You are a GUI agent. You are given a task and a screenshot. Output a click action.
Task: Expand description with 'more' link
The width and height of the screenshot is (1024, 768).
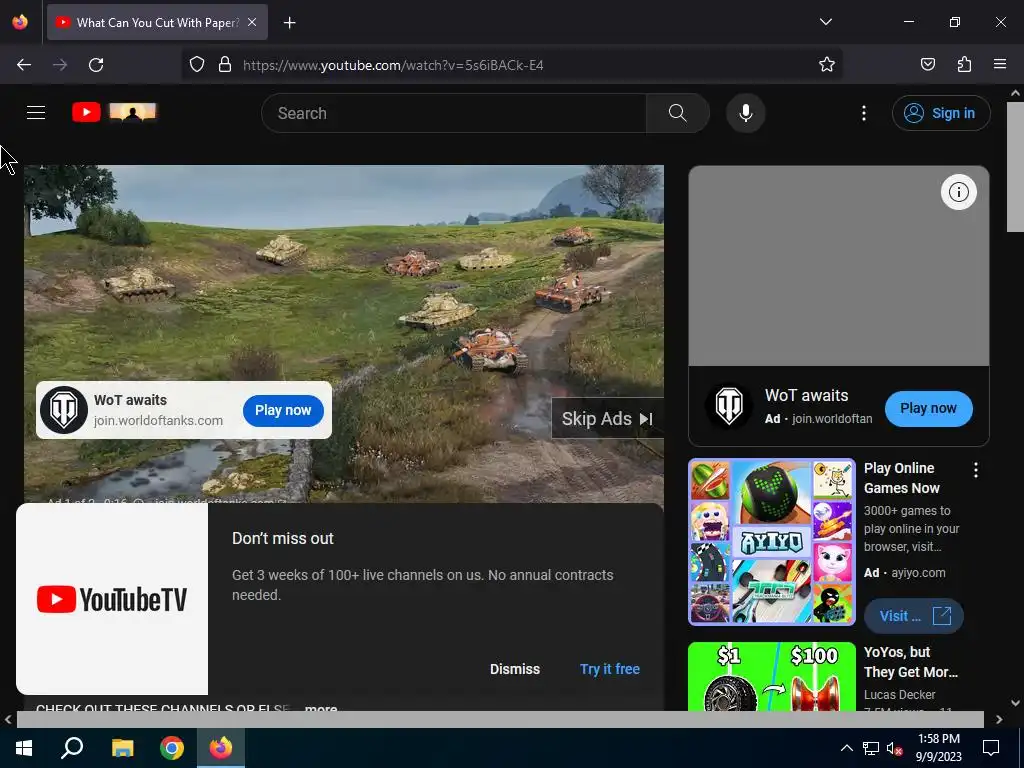point(321,708)
